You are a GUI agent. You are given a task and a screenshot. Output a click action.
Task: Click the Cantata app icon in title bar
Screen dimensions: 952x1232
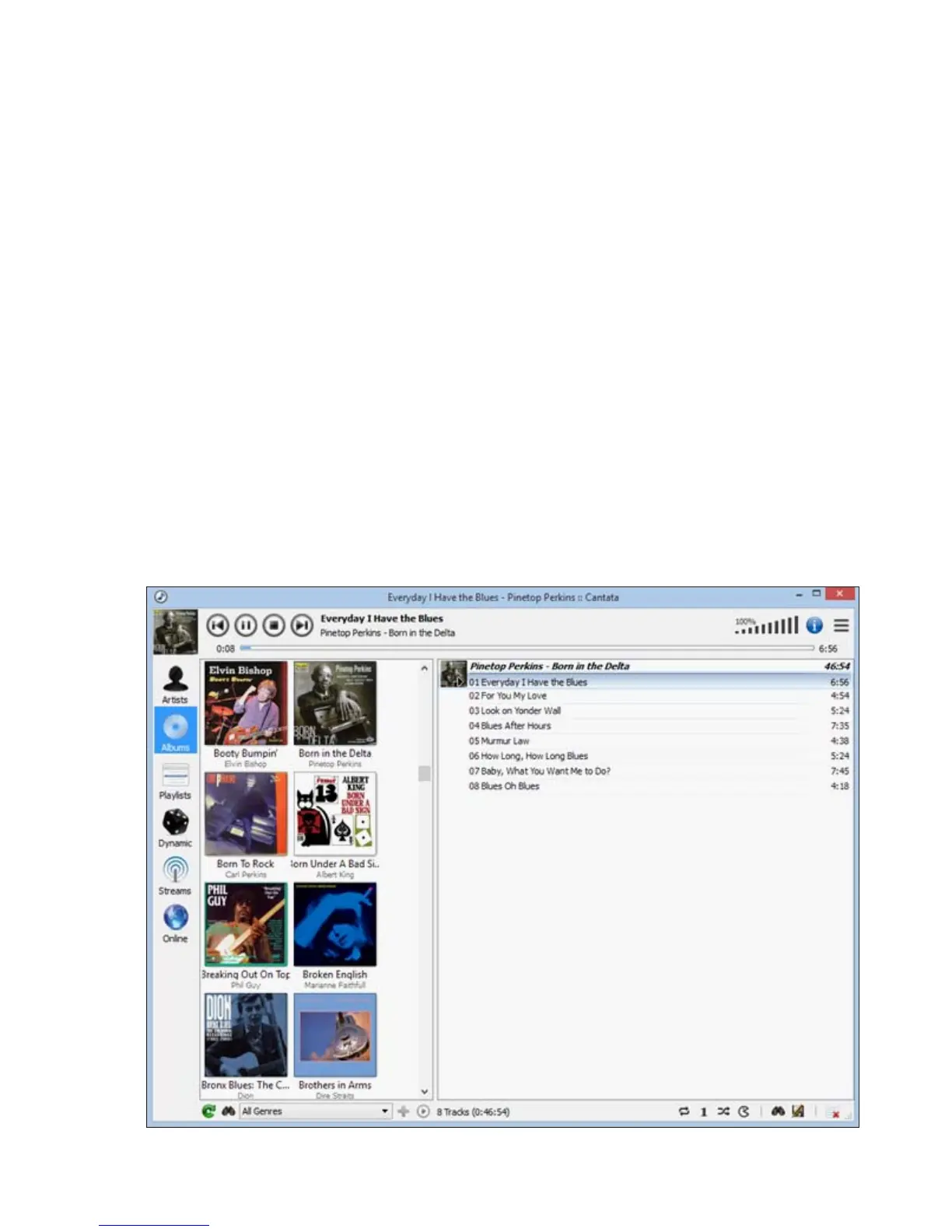click(x=160, y=597)
